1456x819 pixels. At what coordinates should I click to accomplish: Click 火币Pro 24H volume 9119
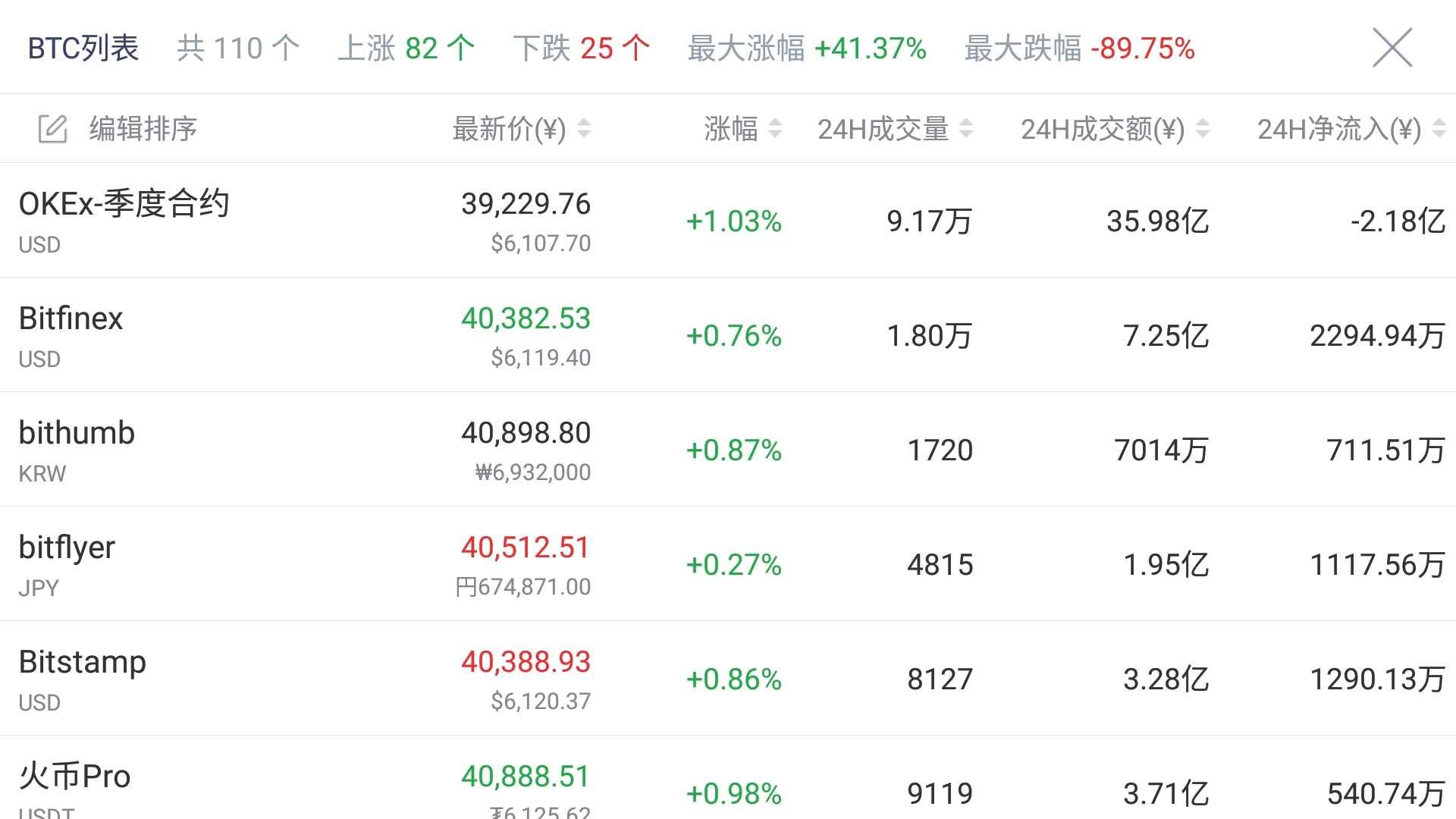(940, 794)
